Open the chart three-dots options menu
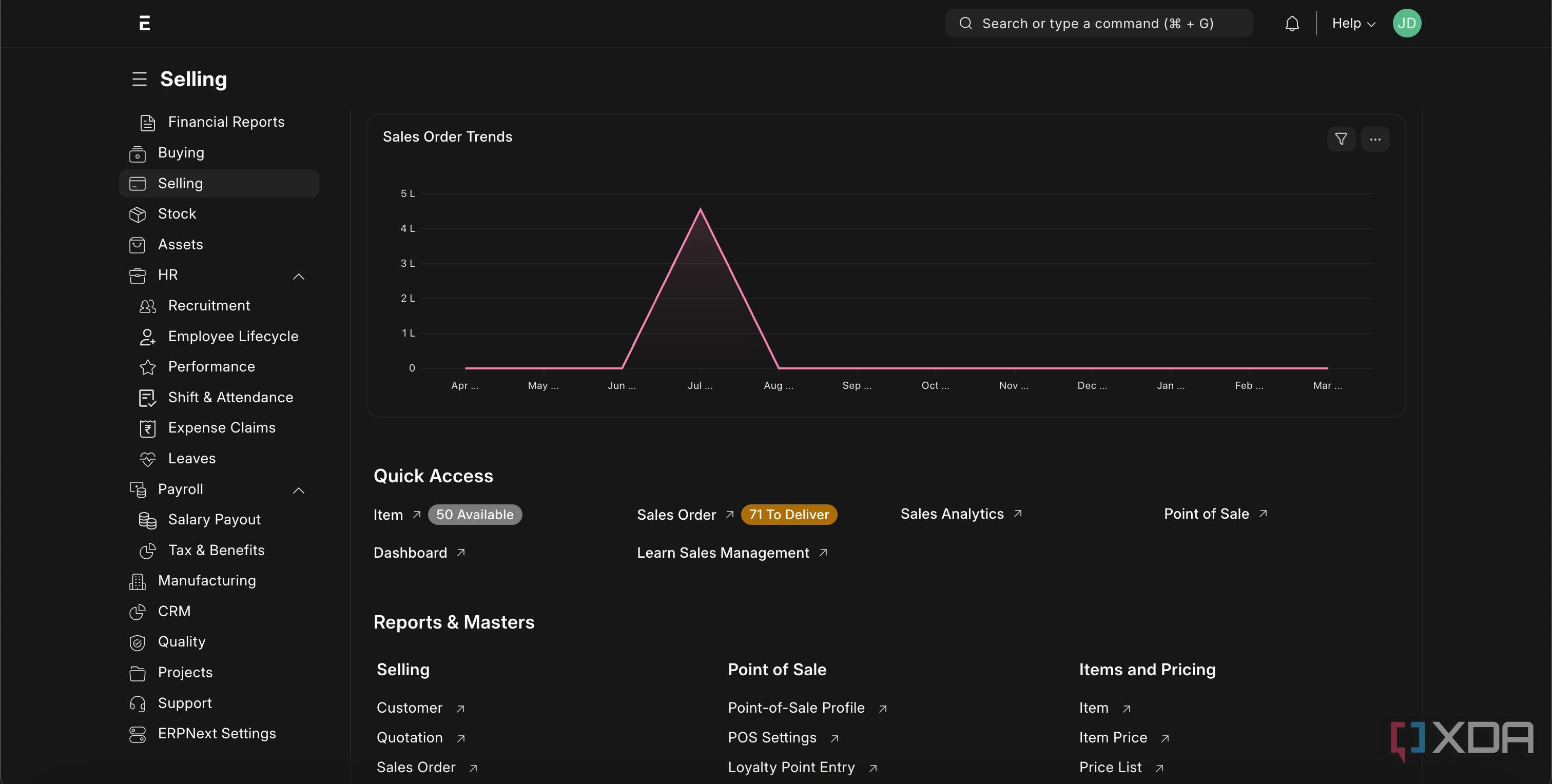The width and height of the screenshot is (1552, 784). [1375, 139]
